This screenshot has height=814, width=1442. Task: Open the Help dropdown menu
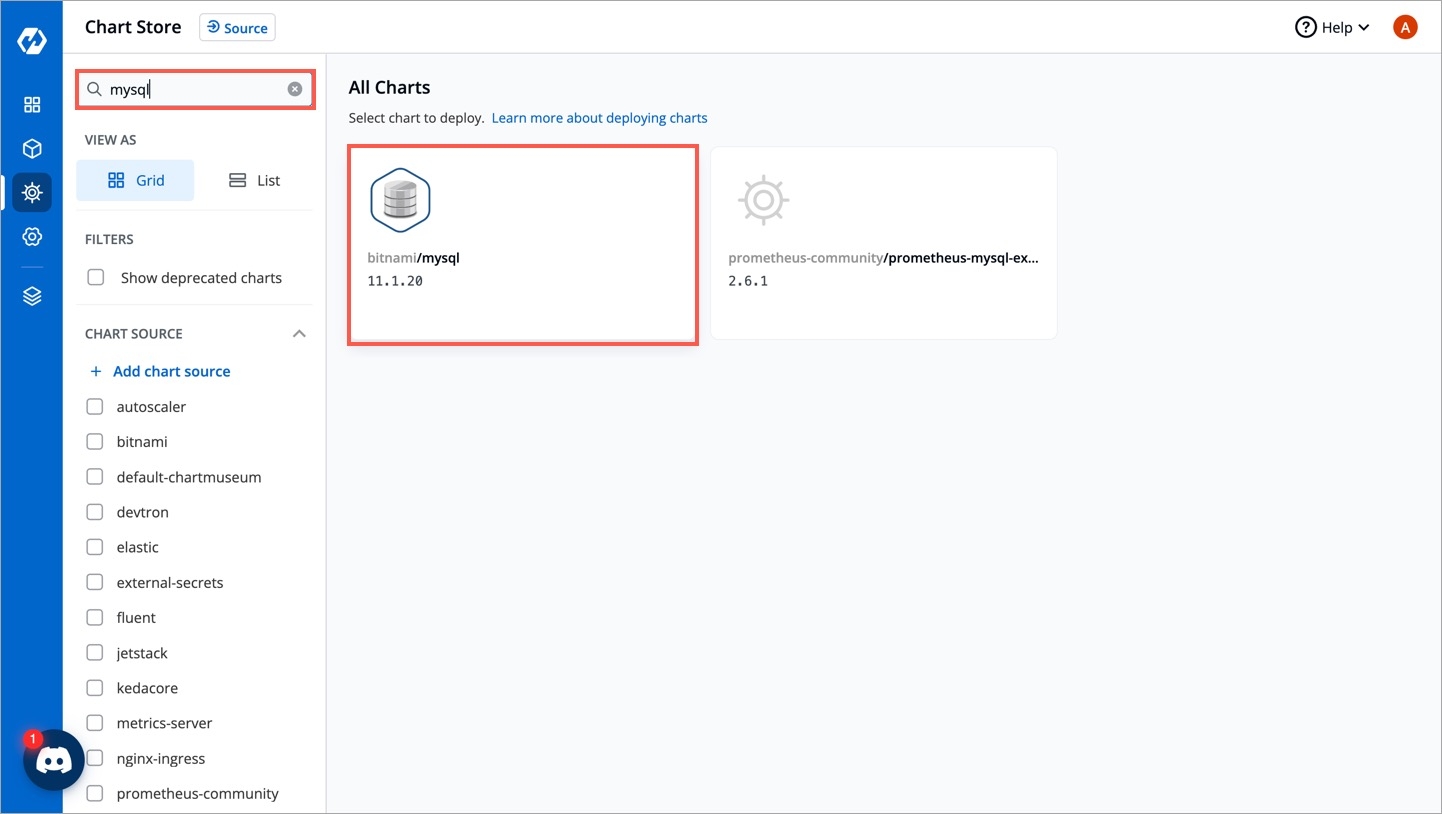(1332, 28)
